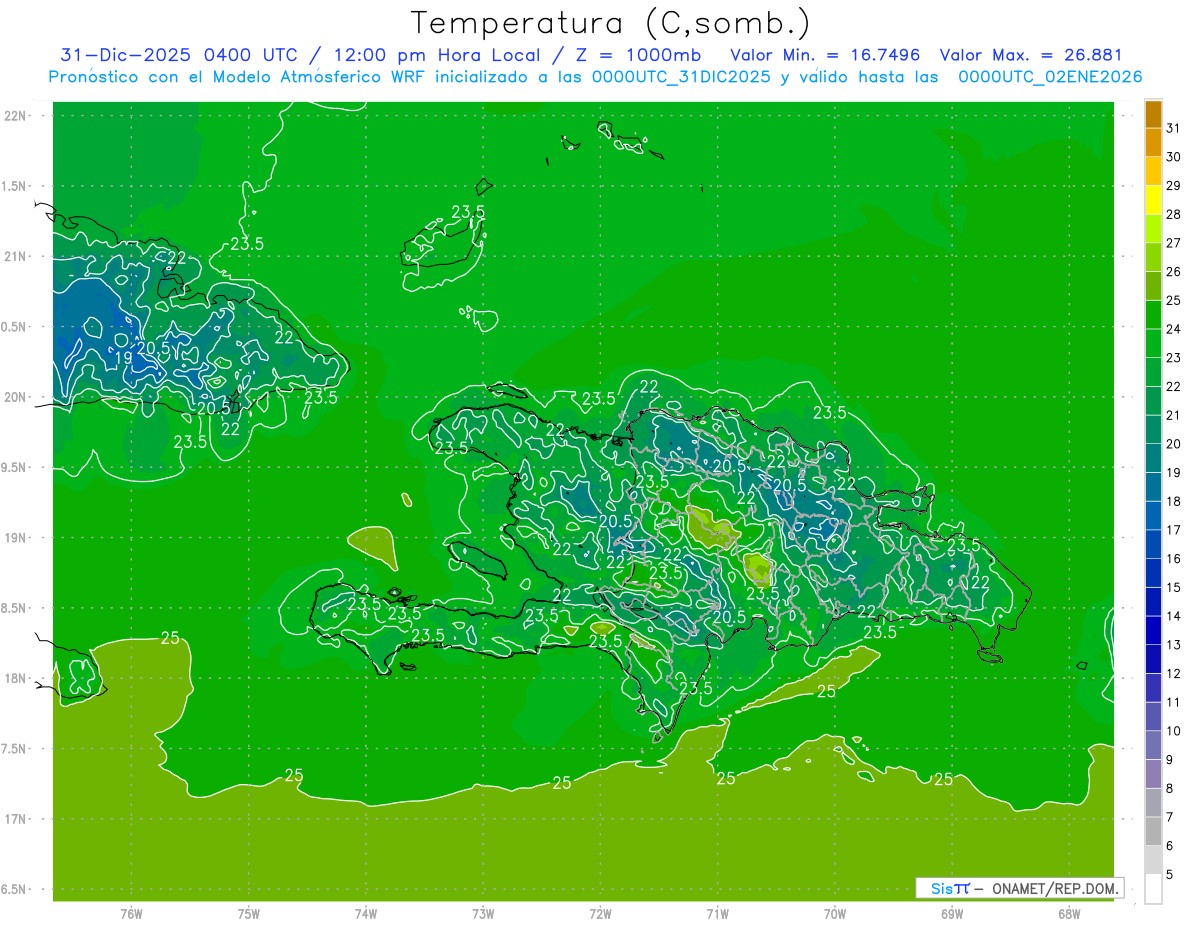Click the colorbar label '5'
The width and height of the screenshot is (1200, 927).
pyautogui.click(x=1170, y=875)
